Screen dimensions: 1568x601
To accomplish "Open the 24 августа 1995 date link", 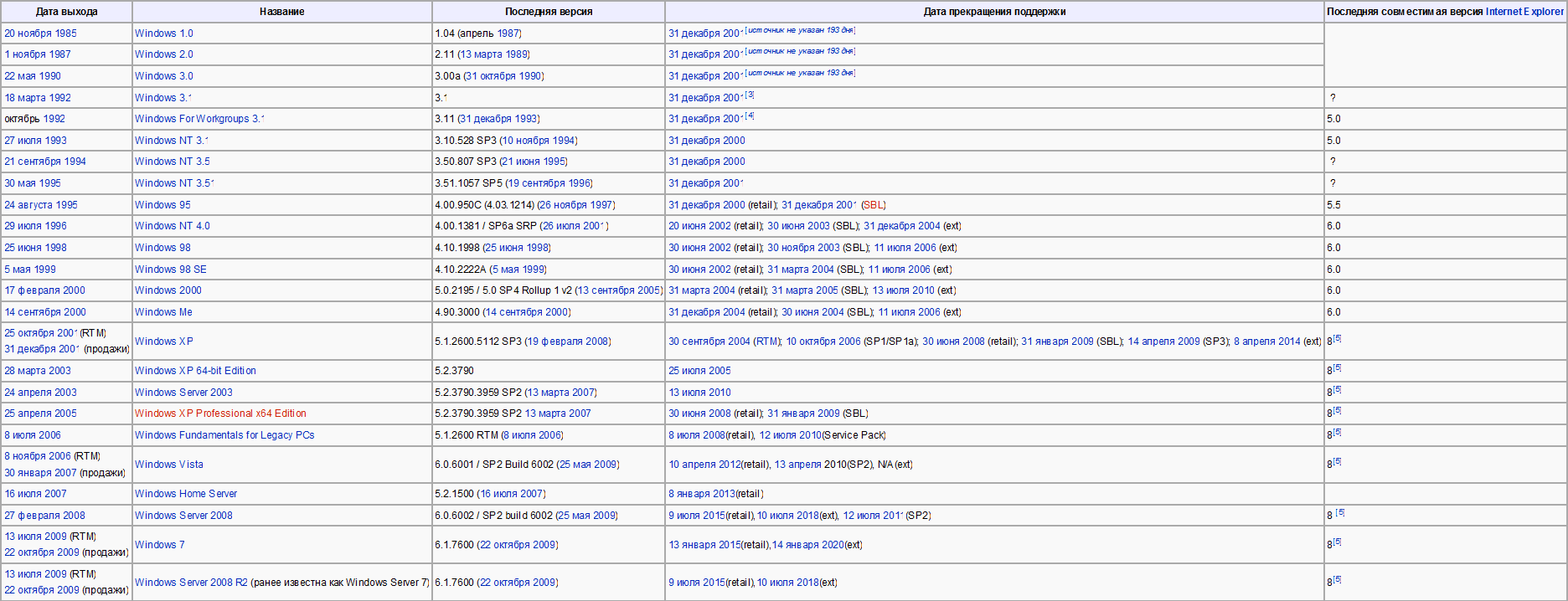I will [41, 205].
